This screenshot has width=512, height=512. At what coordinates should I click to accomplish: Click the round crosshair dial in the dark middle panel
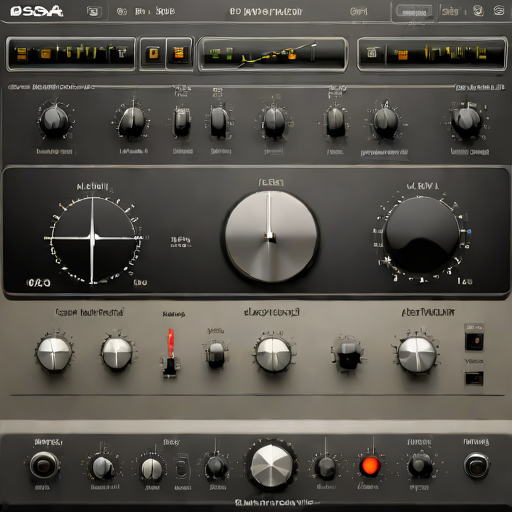pos(93,239)
